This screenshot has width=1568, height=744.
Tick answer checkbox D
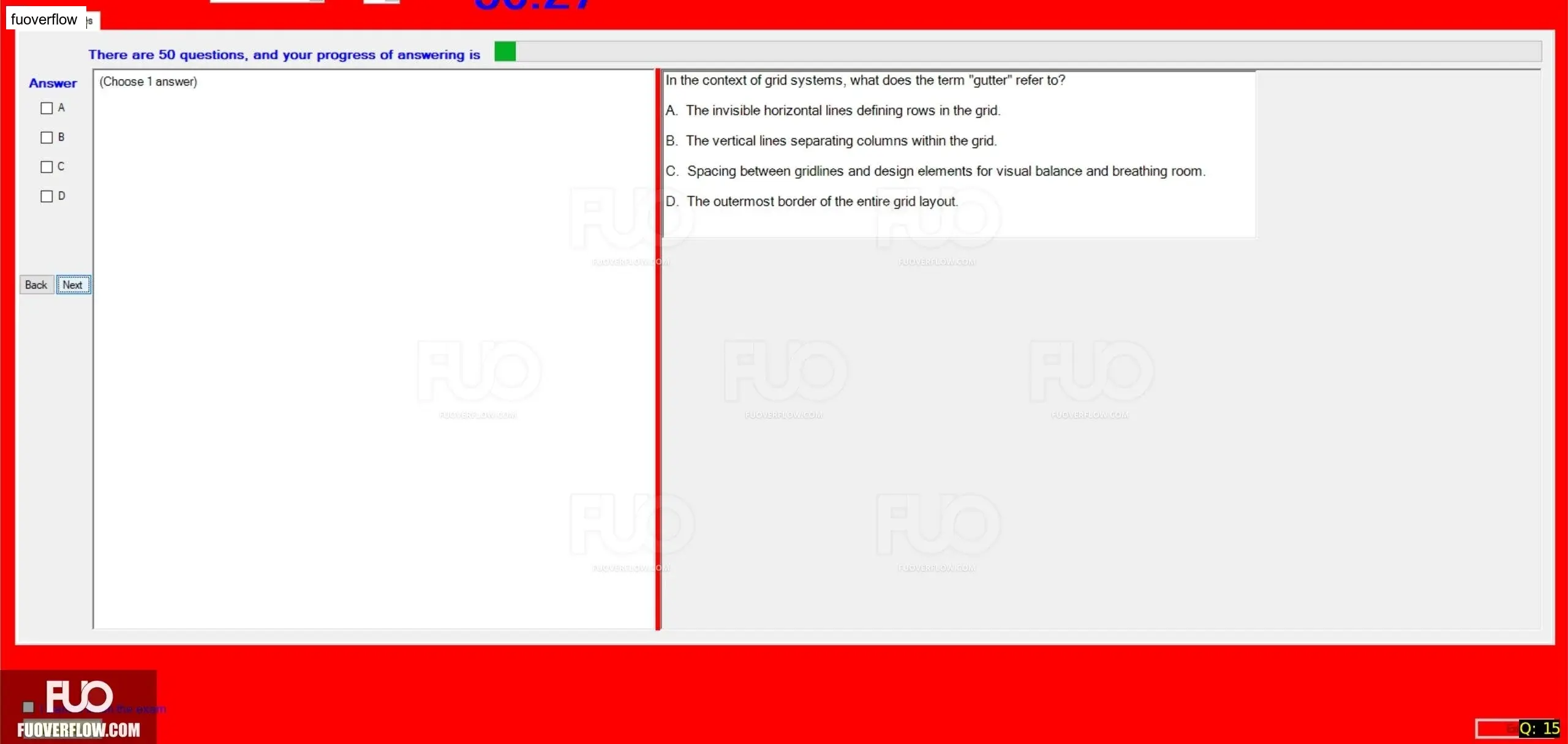pyautogui.click(x=47, y=197)
